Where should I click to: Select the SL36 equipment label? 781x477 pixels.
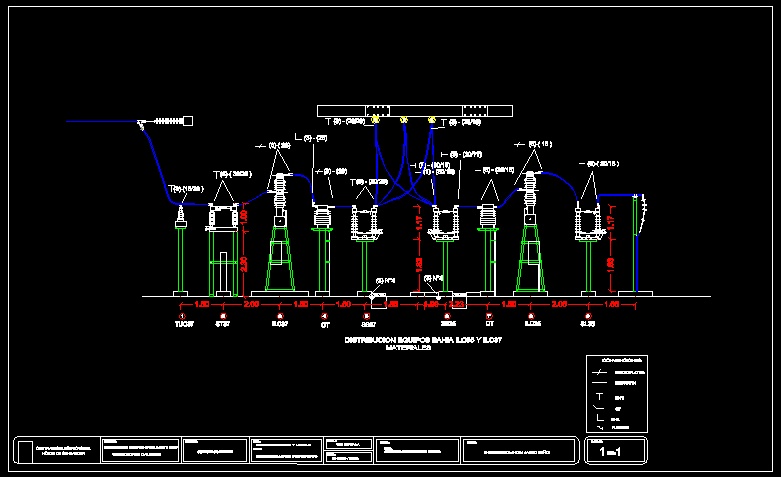pyautogui.click(x=588, y=324)
